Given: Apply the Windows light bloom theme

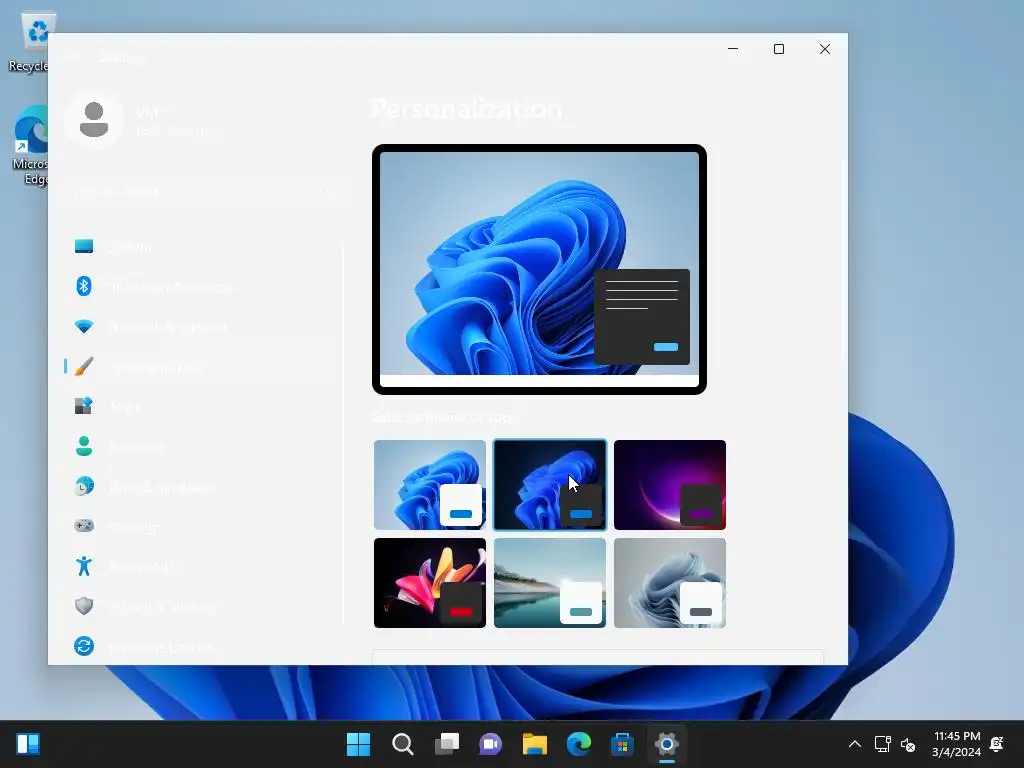Looking at the screenshot, I should [x=430, y=485].
